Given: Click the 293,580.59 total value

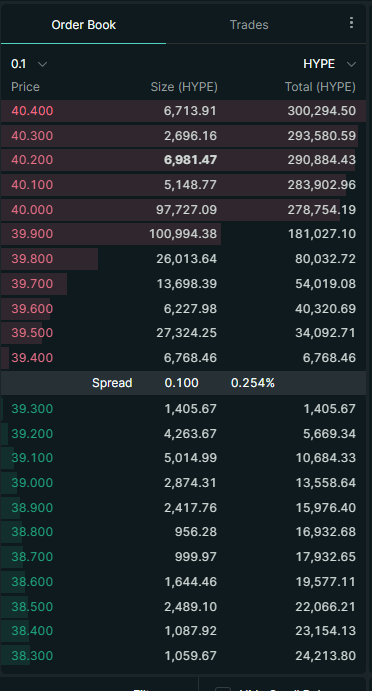Looking at the screenshot, I should [x=321, y=135].
